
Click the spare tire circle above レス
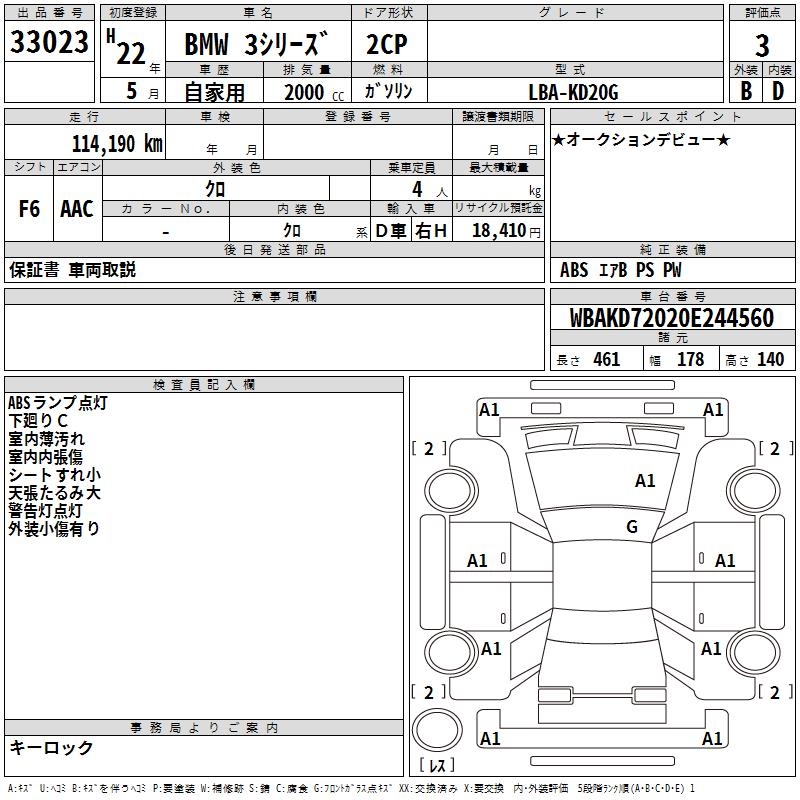point(437,730)
